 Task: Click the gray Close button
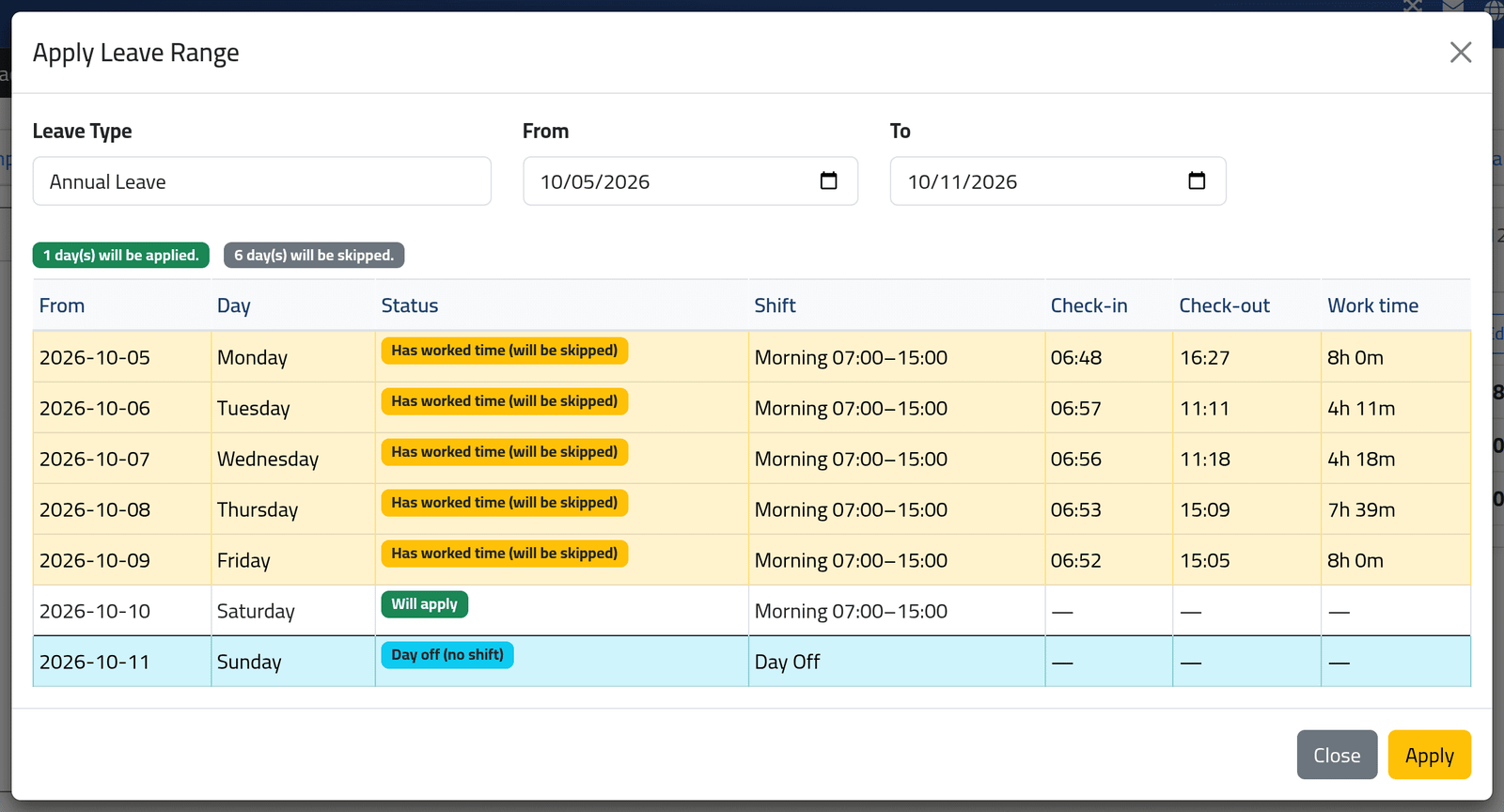1337,755
